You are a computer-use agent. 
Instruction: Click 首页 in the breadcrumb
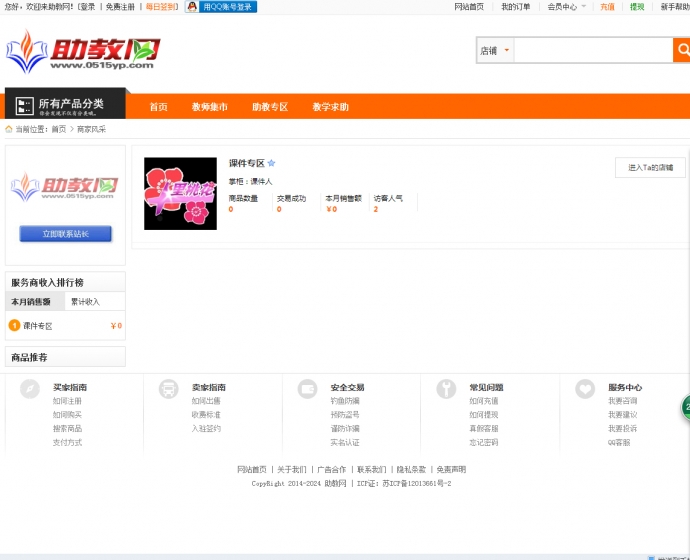[59, 129]
